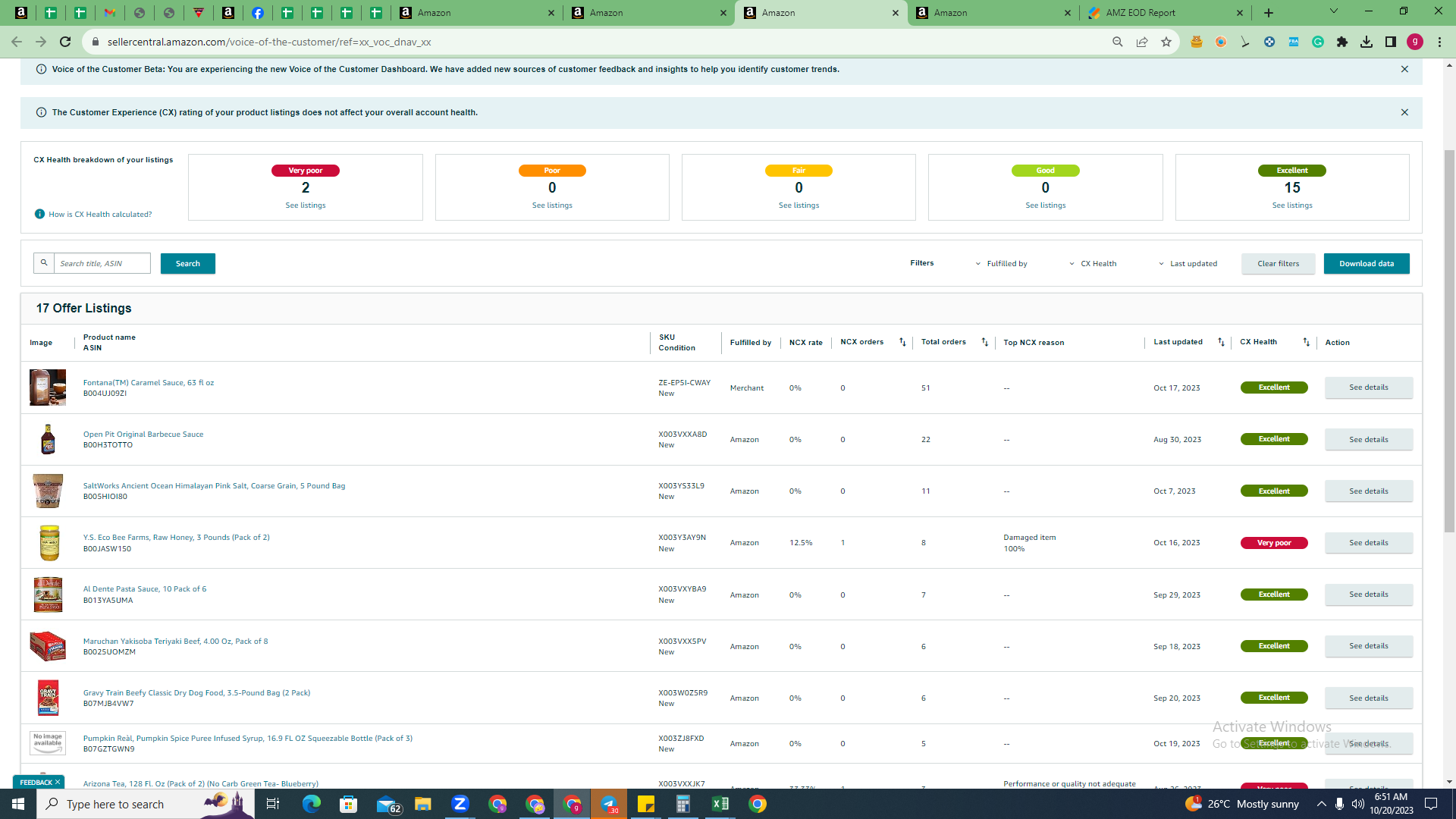Open Fontana Caramel Sauce product link
This screenshot has width=1456, height=819.
[x=149, y=383]
